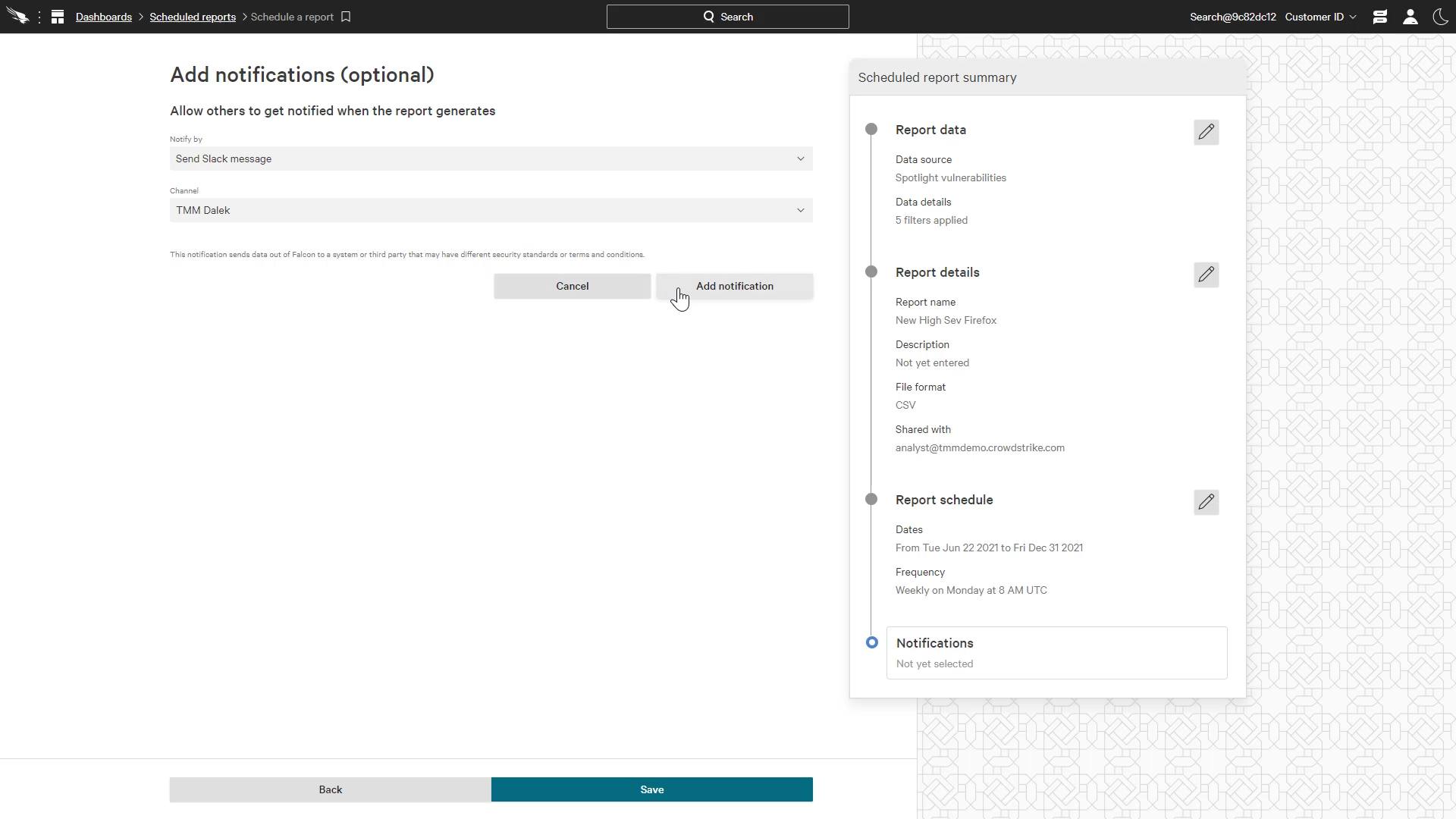This screenshot has height=819, width=1456.
Task: Click the edit icon next to Report details
Action: point(1207,273)
